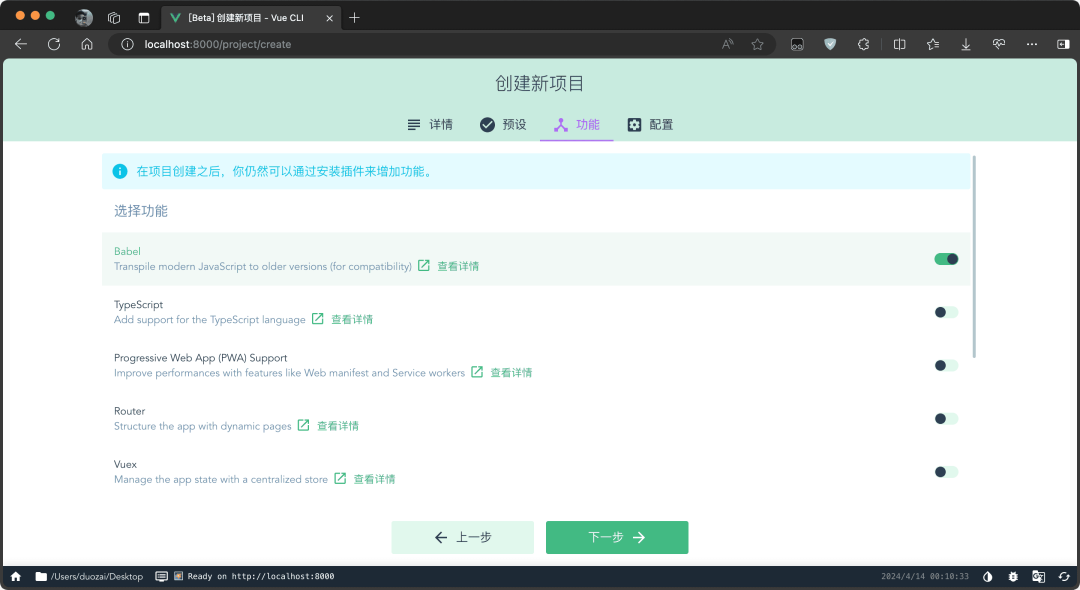Close the Vue CLI tab

click(x=329, y=18)
